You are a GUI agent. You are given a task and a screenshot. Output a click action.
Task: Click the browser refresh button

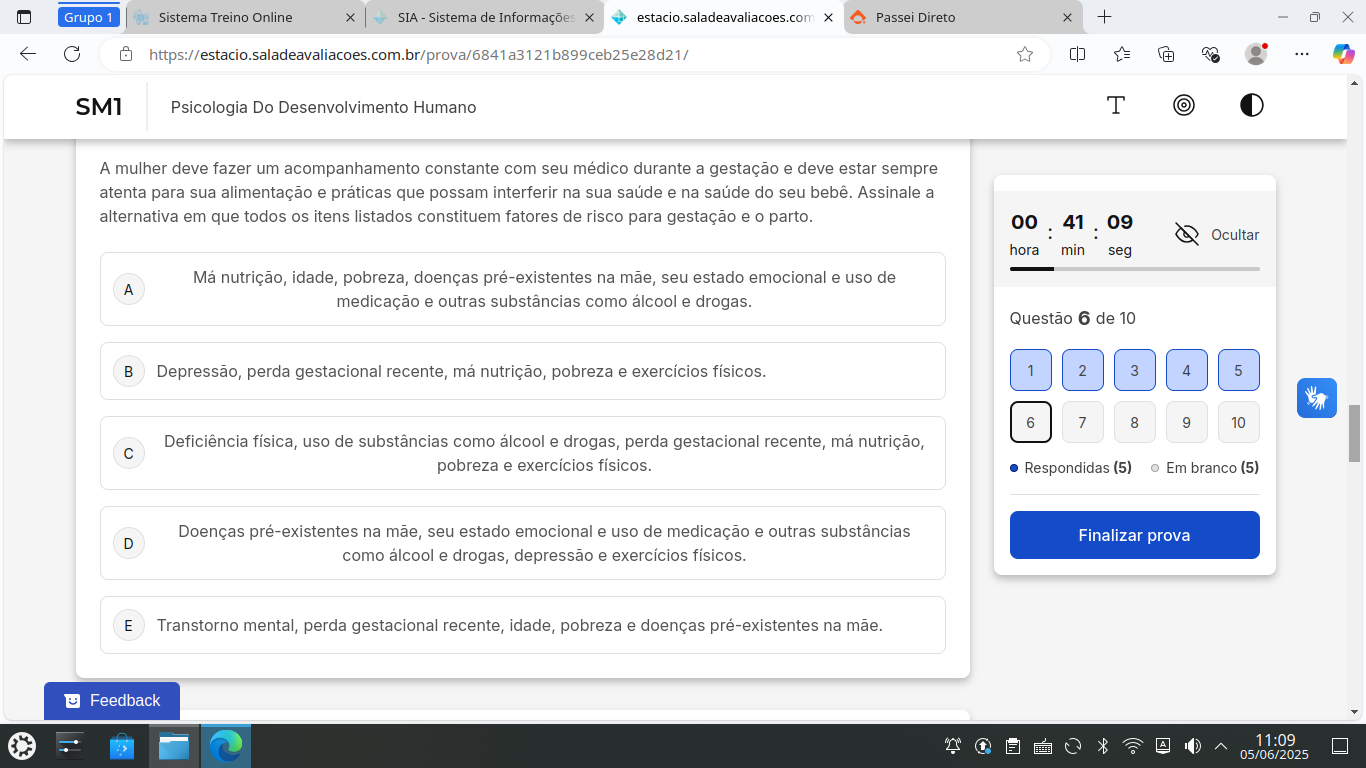pyautogui.click(x=72, y=55)
